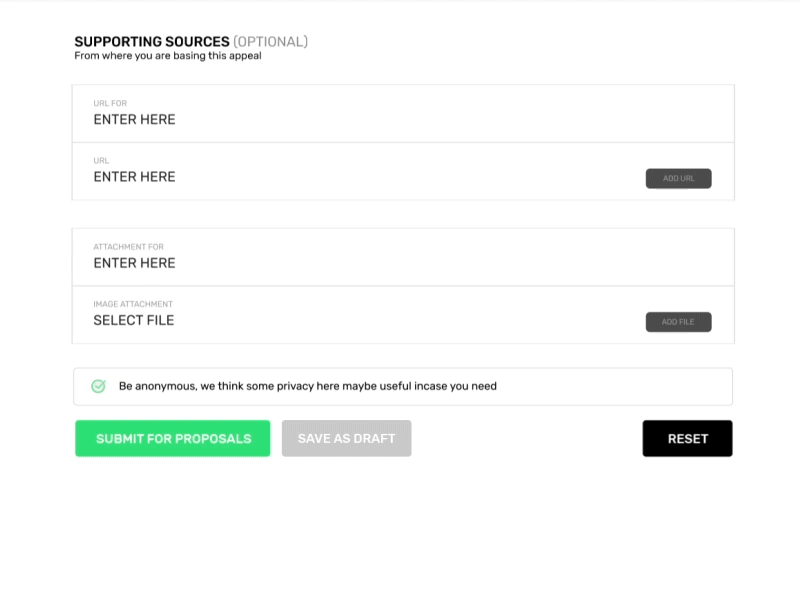Reset the form with the RESET button
Screen dimensions: 800x600
[687, 438]
